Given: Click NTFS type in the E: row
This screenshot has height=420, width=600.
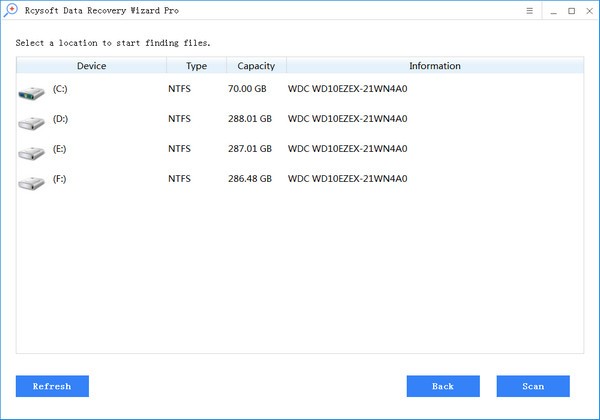Looking at the screenshot, I should [x=179, y=148].
